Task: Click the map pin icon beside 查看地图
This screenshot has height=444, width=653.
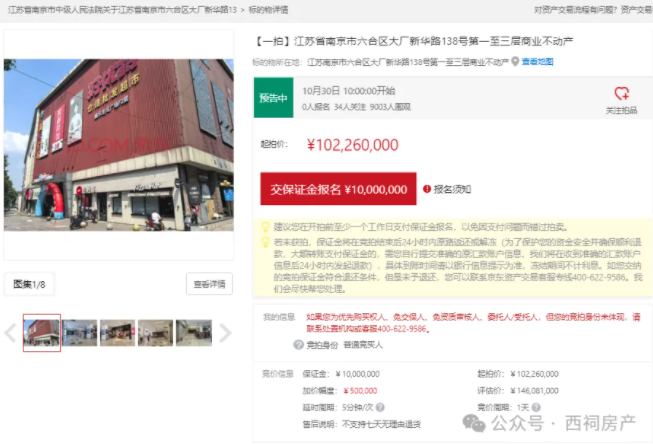Action: tap(514, 61)
